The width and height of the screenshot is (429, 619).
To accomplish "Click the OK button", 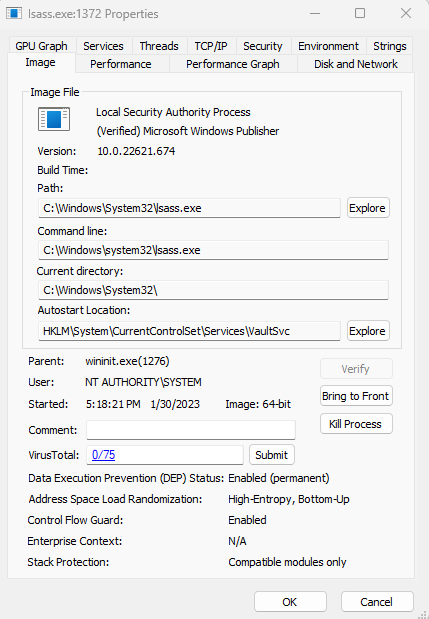I will 290,602.
